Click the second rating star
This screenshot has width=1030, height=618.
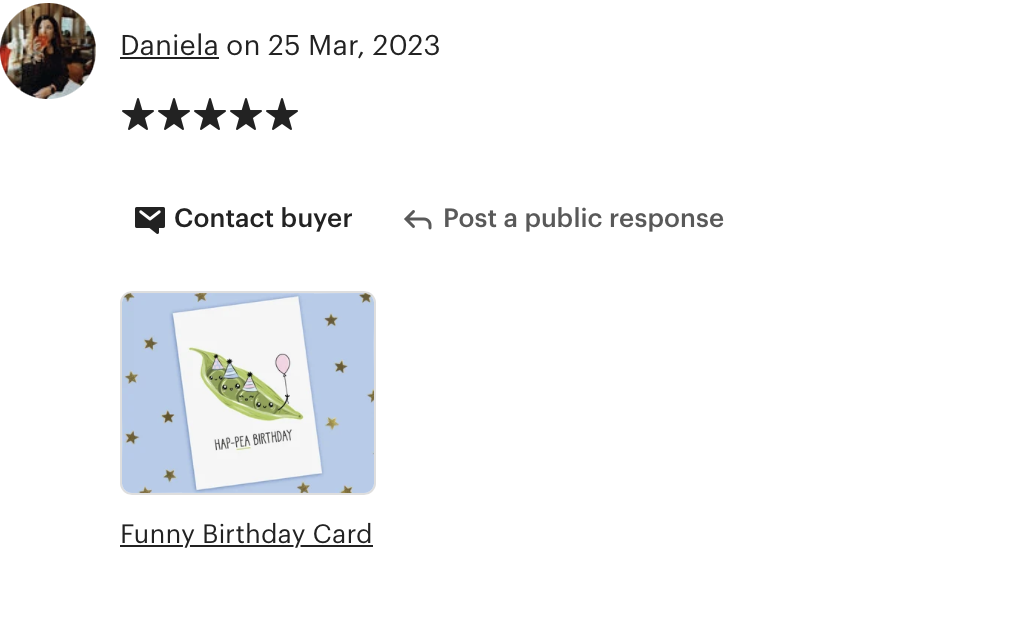(x=174, y=114)
